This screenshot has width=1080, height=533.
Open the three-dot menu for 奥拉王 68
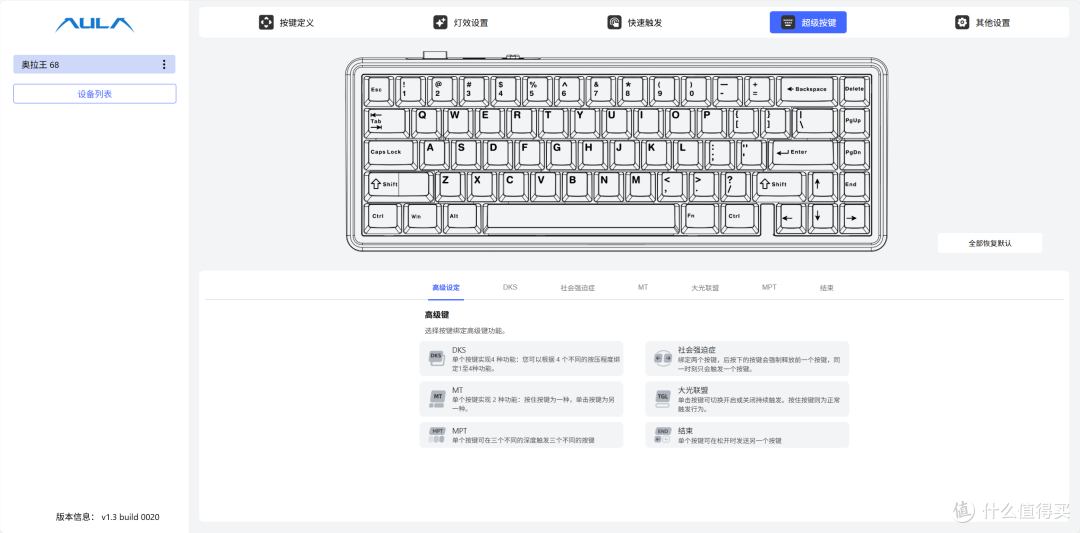(164, 65)
